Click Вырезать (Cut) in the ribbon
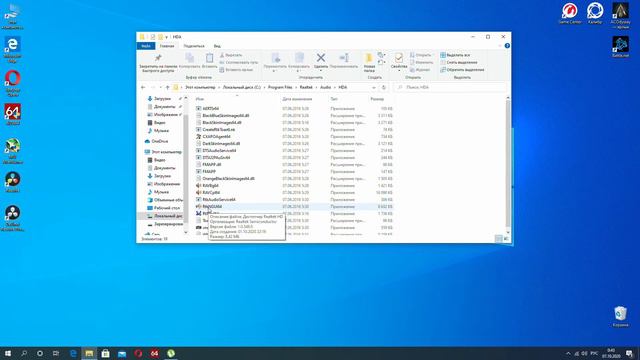This screenshot has width=640, height=360. [231, 55]
